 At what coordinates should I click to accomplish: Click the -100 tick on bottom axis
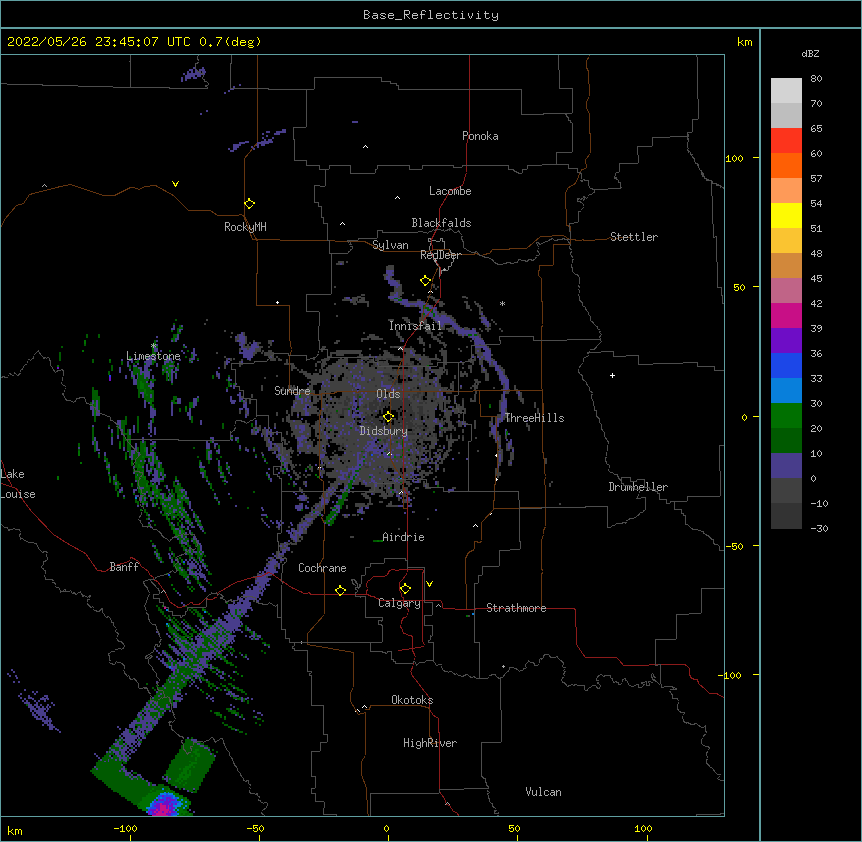(x=125, y=828)
